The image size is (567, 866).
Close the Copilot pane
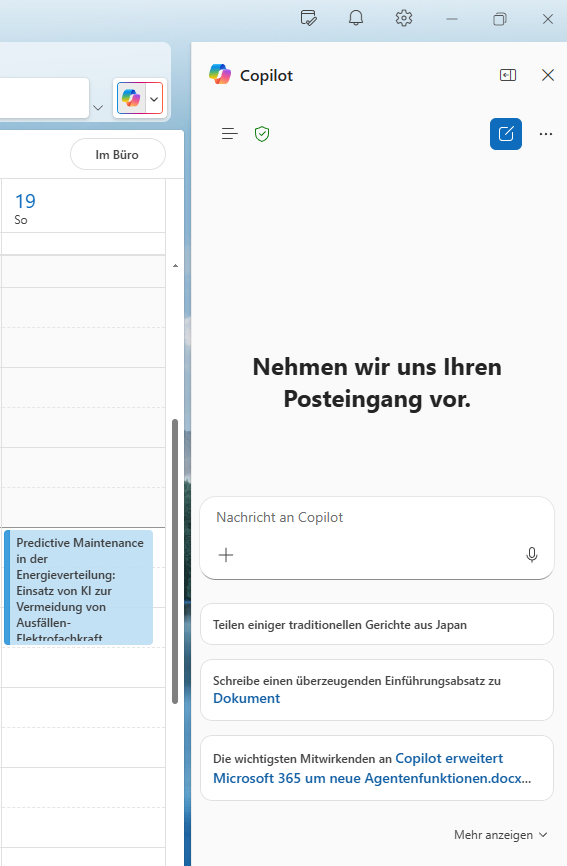548,75
